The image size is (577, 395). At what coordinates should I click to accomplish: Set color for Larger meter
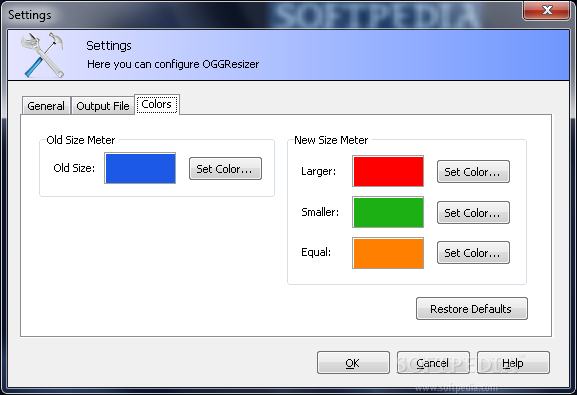[x=473, y=172]
